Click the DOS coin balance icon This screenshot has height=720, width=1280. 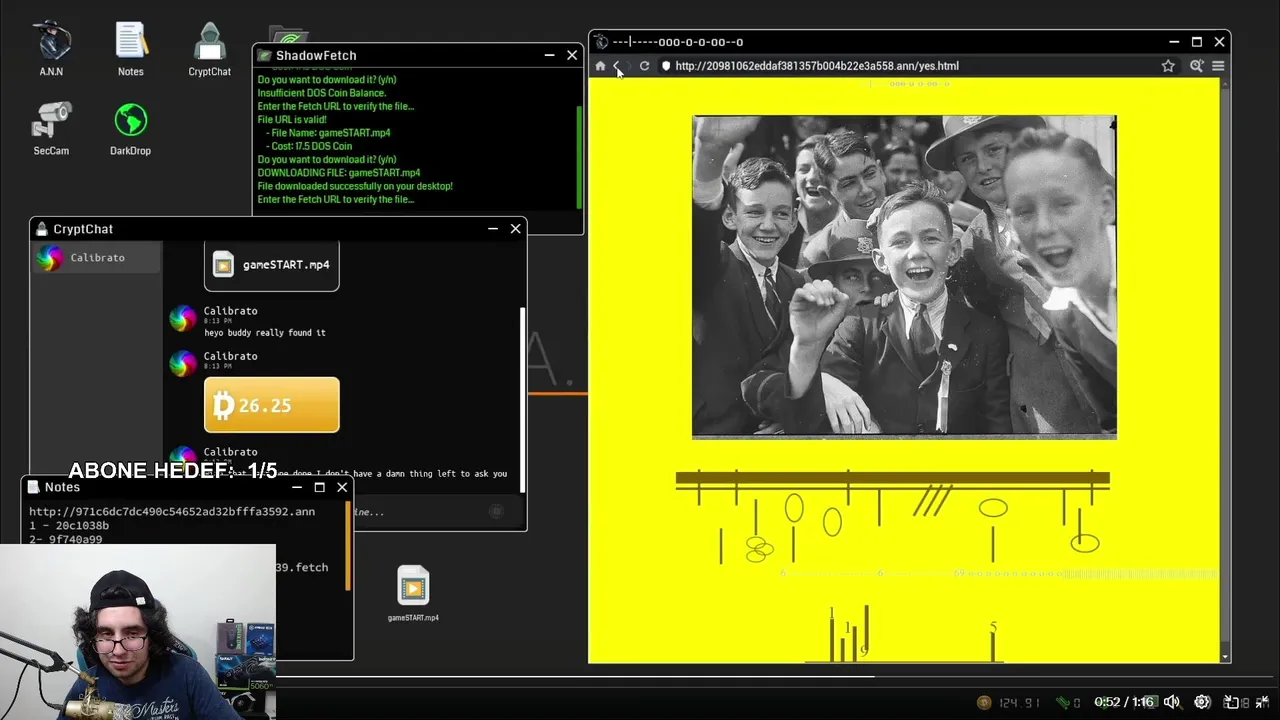coord(984,702)
